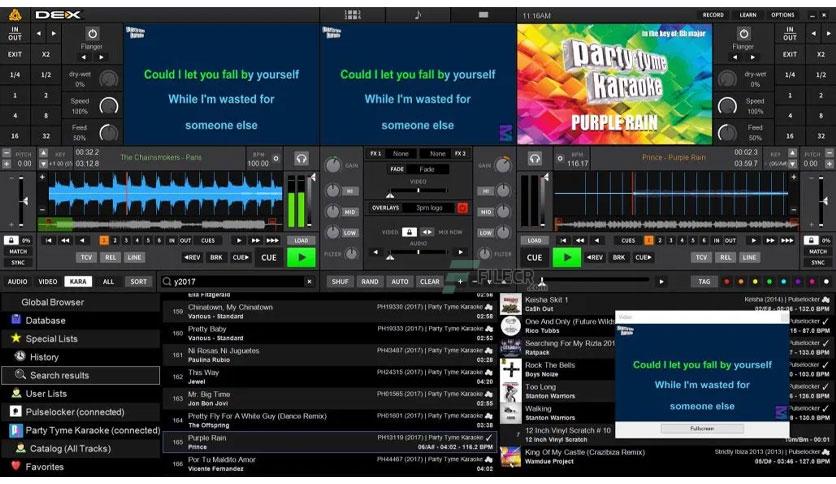The height and width of the screenshot is (484, 836).
Task: Click the music note icon in top bar
Action: [418, 15]
